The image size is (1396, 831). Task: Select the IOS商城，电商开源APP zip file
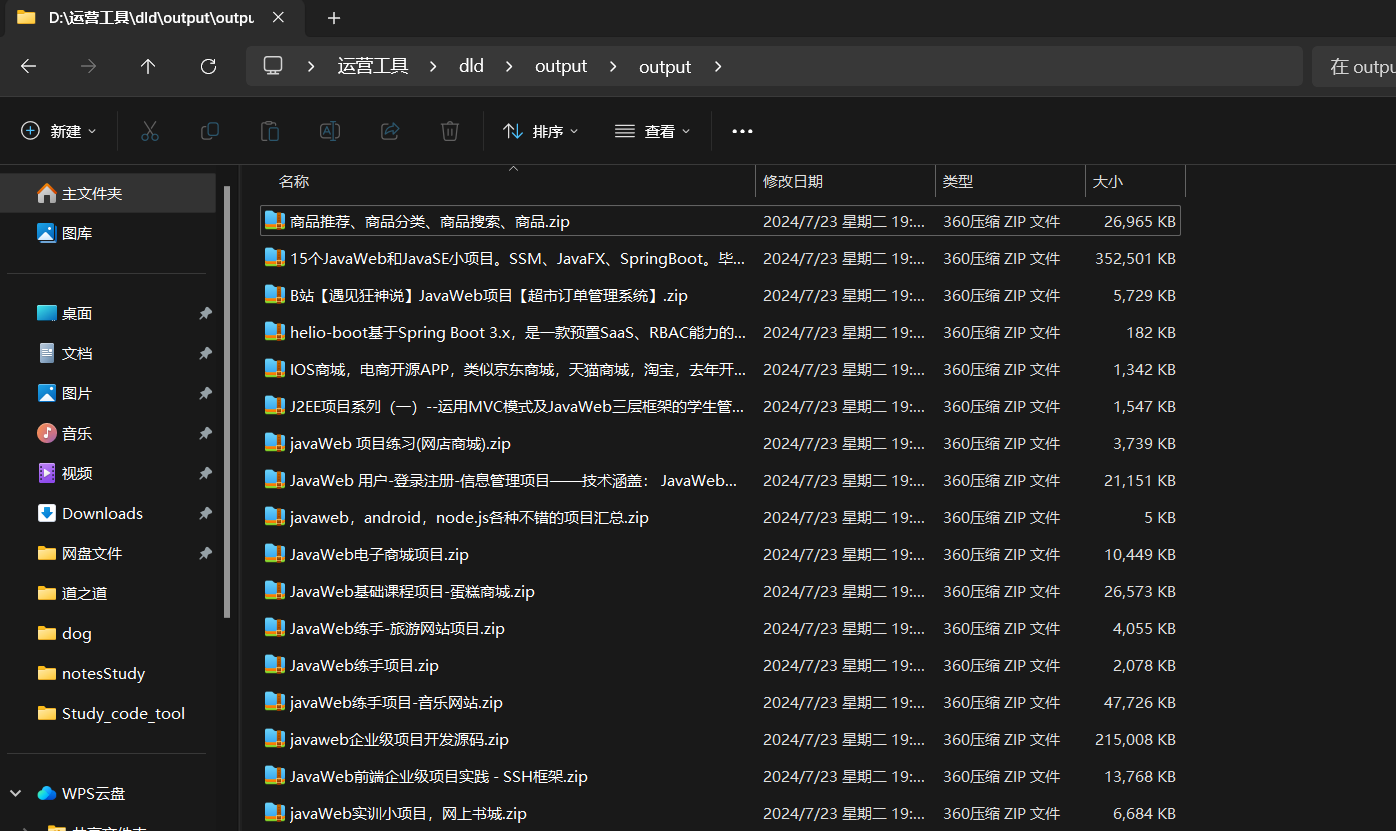(x=720, y=369)
